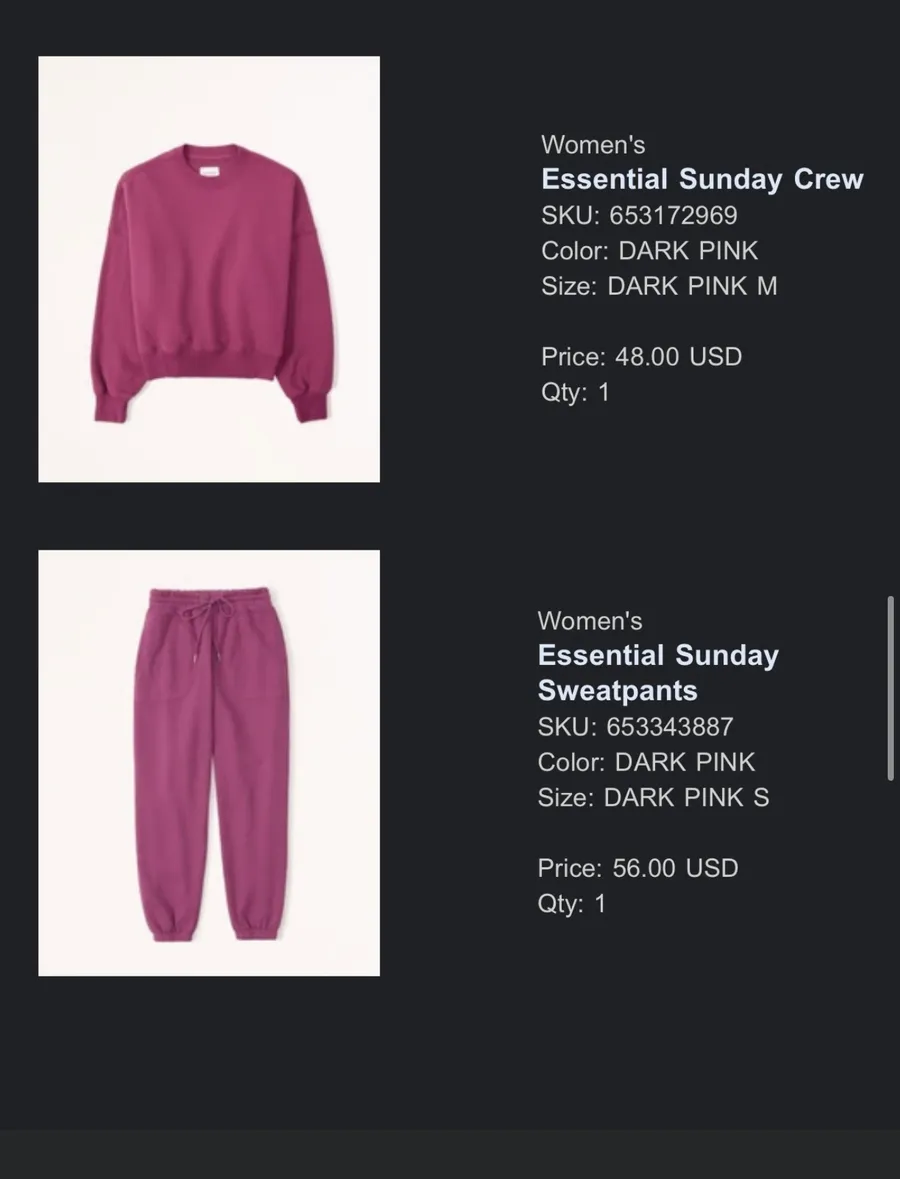Click the Size DARK PINK M line

pos(659,286)
